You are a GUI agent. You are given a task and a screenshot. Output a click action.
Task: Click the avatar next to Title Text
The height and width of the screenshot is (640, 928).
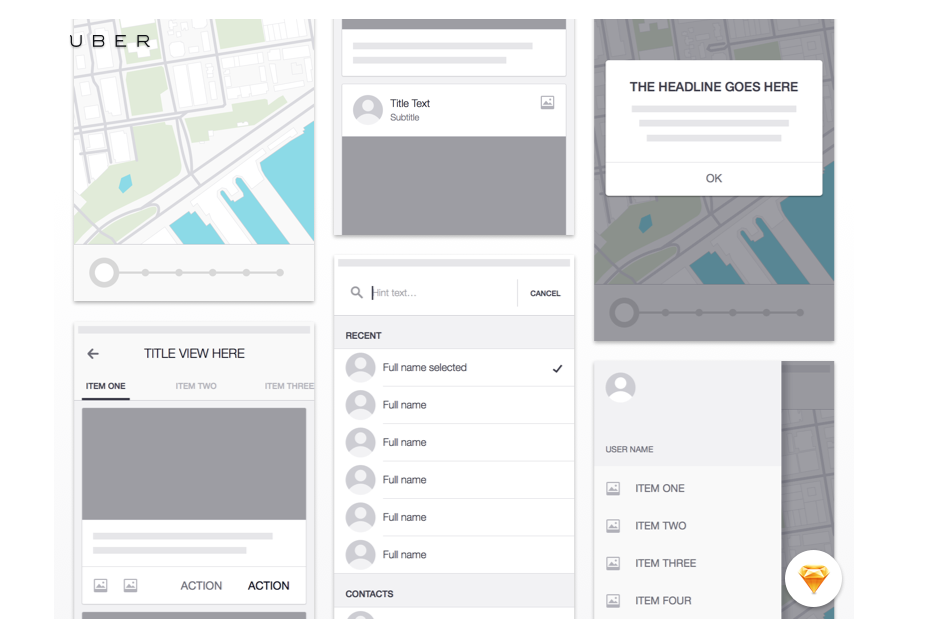(368, 110)
